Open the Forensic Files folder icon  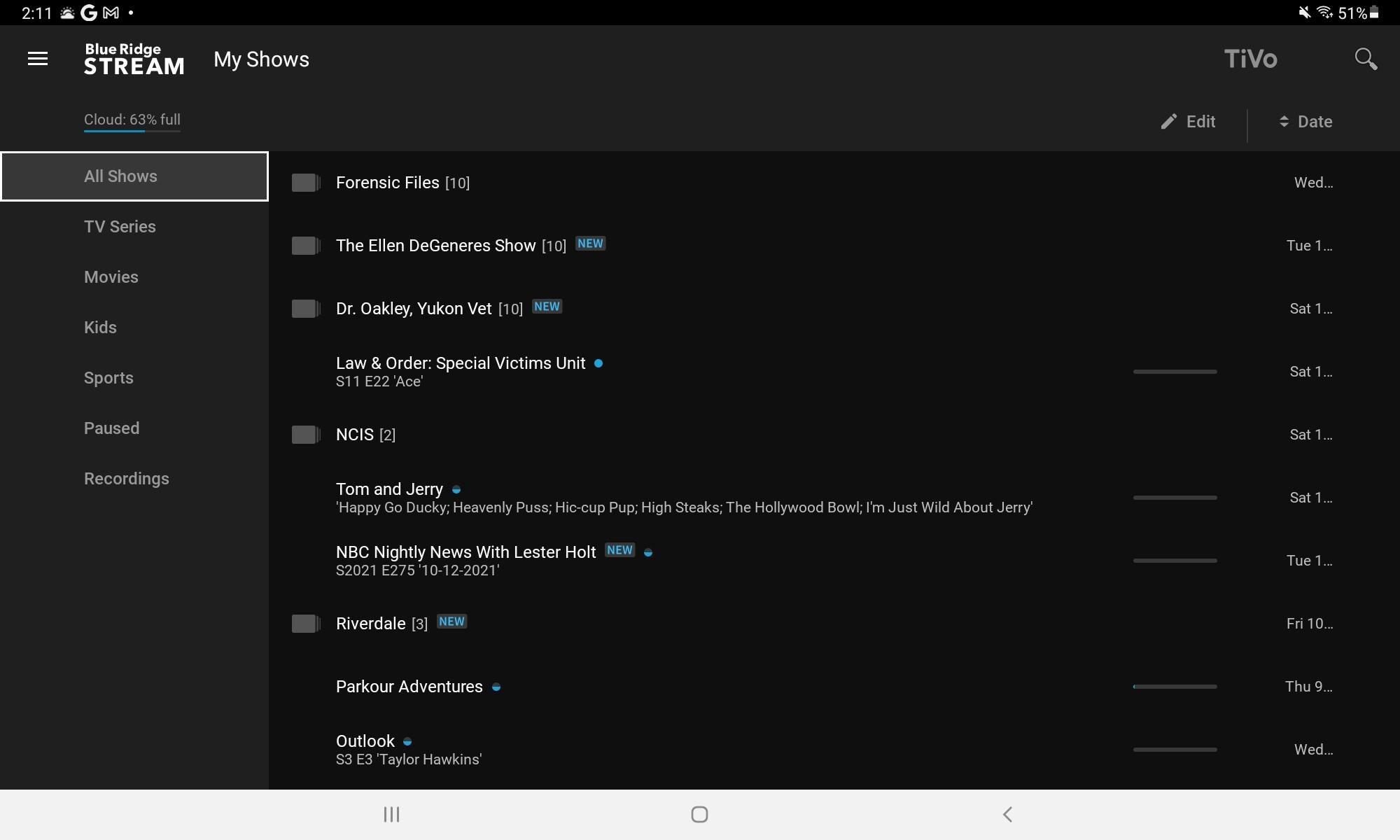(306, 183)
